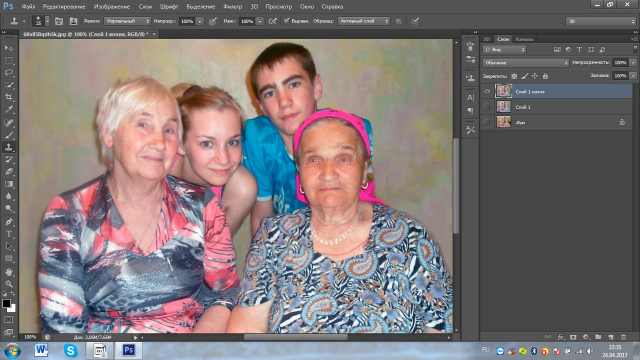Select the Blur tool

click(x=9, y=196)
